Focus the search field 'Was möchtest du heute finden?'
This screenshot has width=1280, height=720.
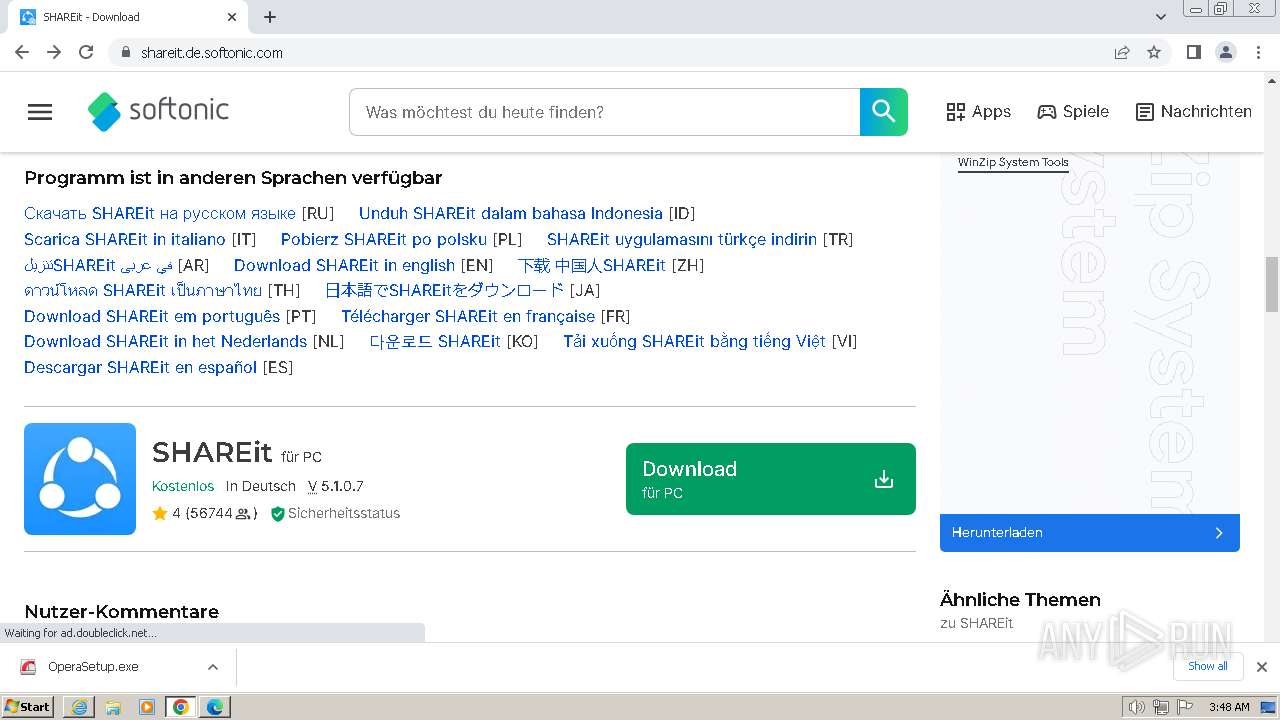(604, 112)
